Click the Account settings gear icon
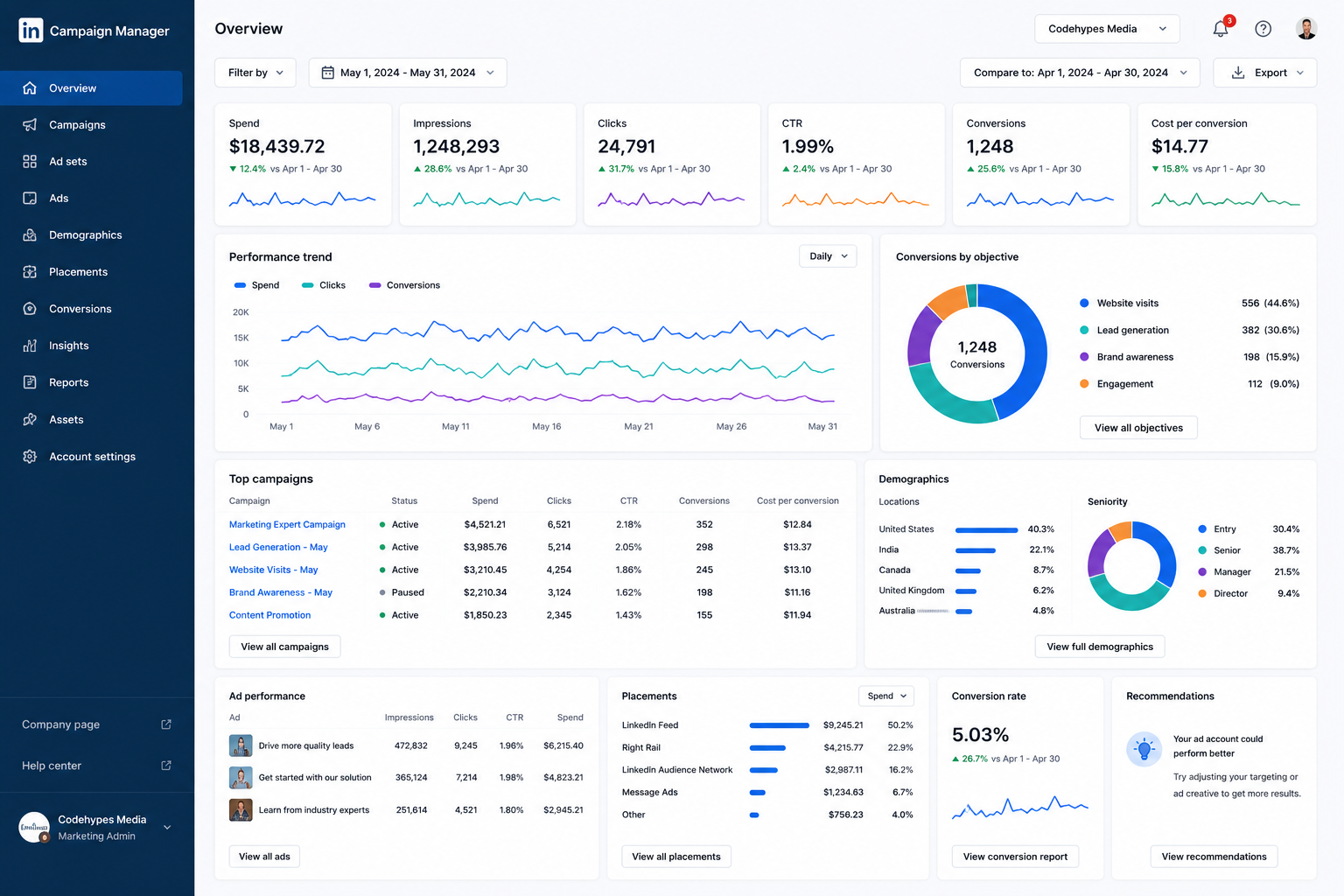Screen dimensions: 1344x896 click(30, 457)
